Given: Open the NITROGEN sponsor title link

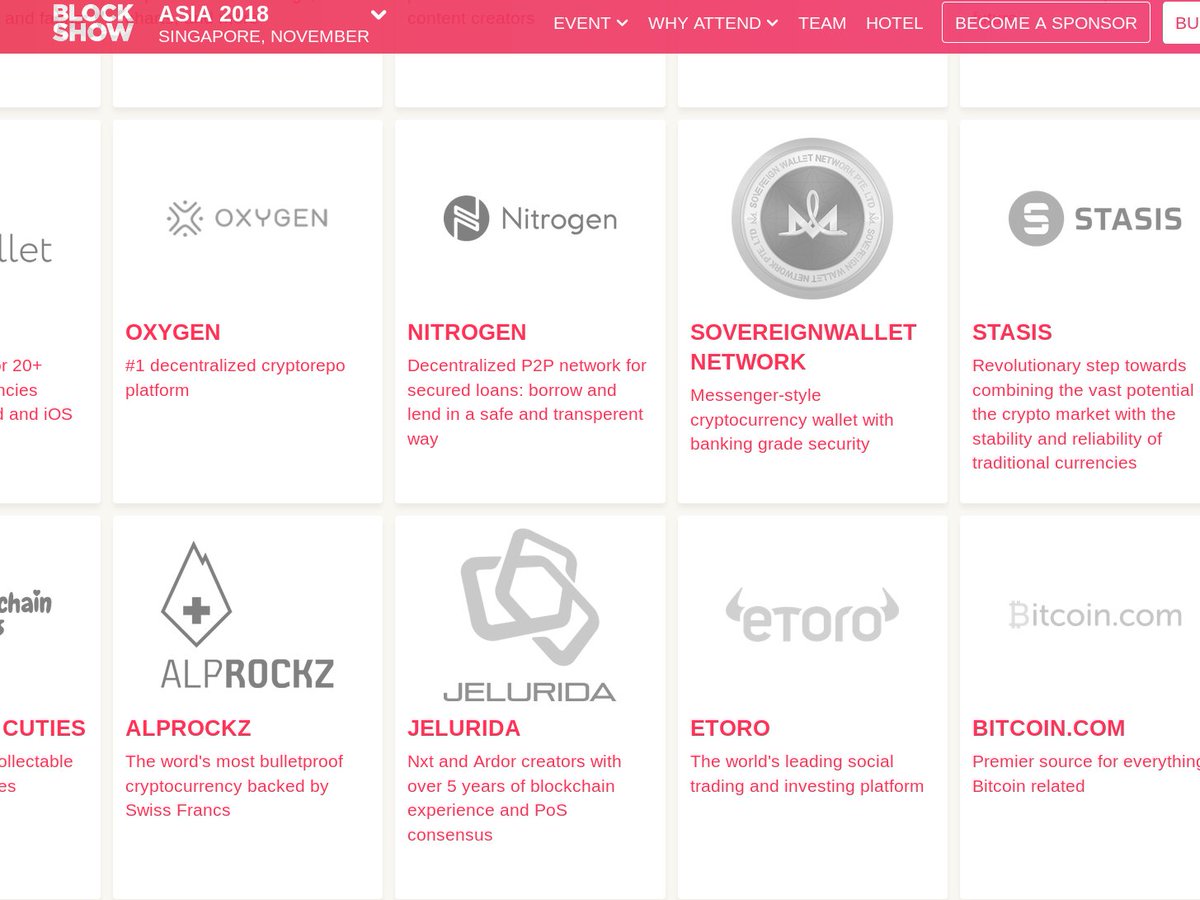Looking at the screenshot, I should (x=467, y=332).
